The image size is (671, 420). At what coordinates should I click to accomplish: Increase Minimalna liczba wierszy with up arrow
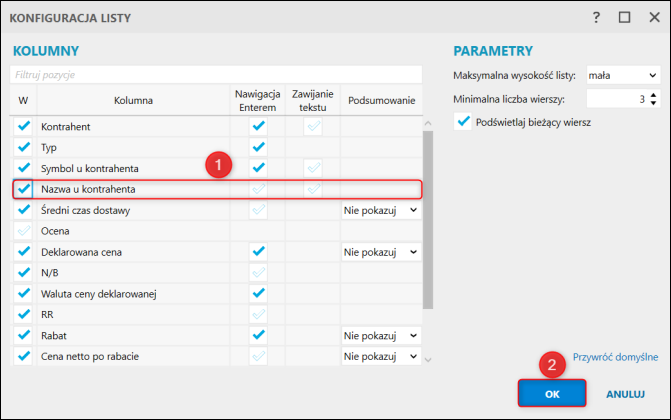[x=653, y=95]
